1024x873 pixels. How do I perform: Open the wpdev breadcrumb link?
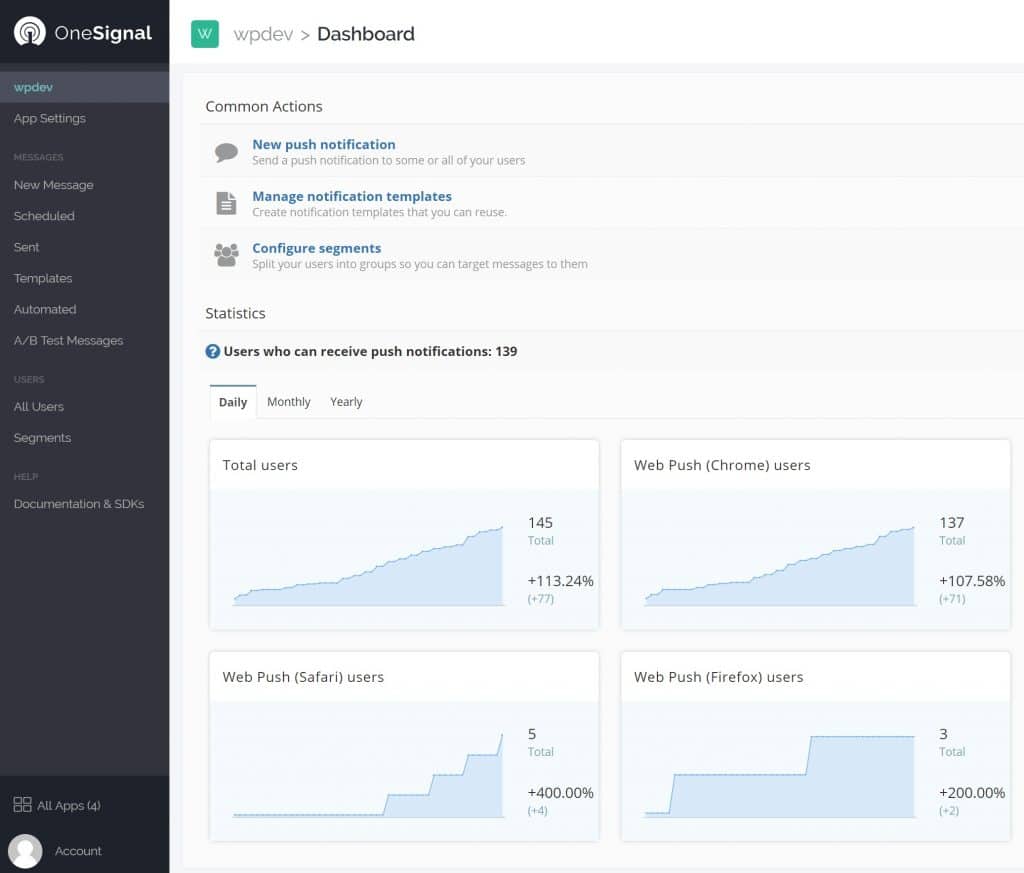[x=262, y=33]
